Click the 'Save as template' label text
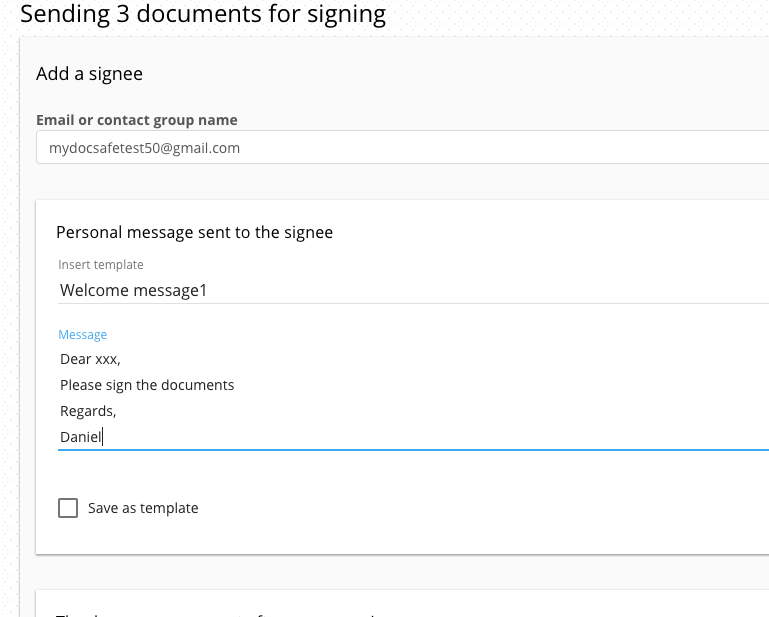 [x=143, y=508]
